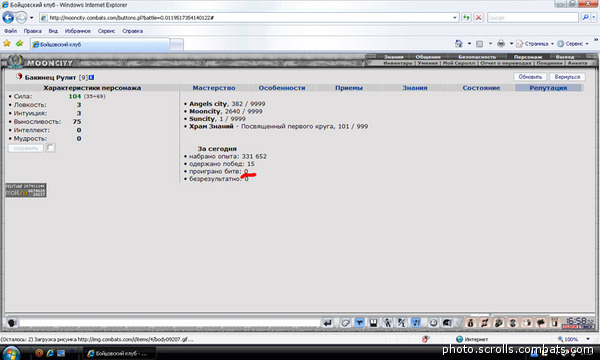This screenshot has height=360, width=600.
Task: Open the Вид menu
Action: pos(53,31)
